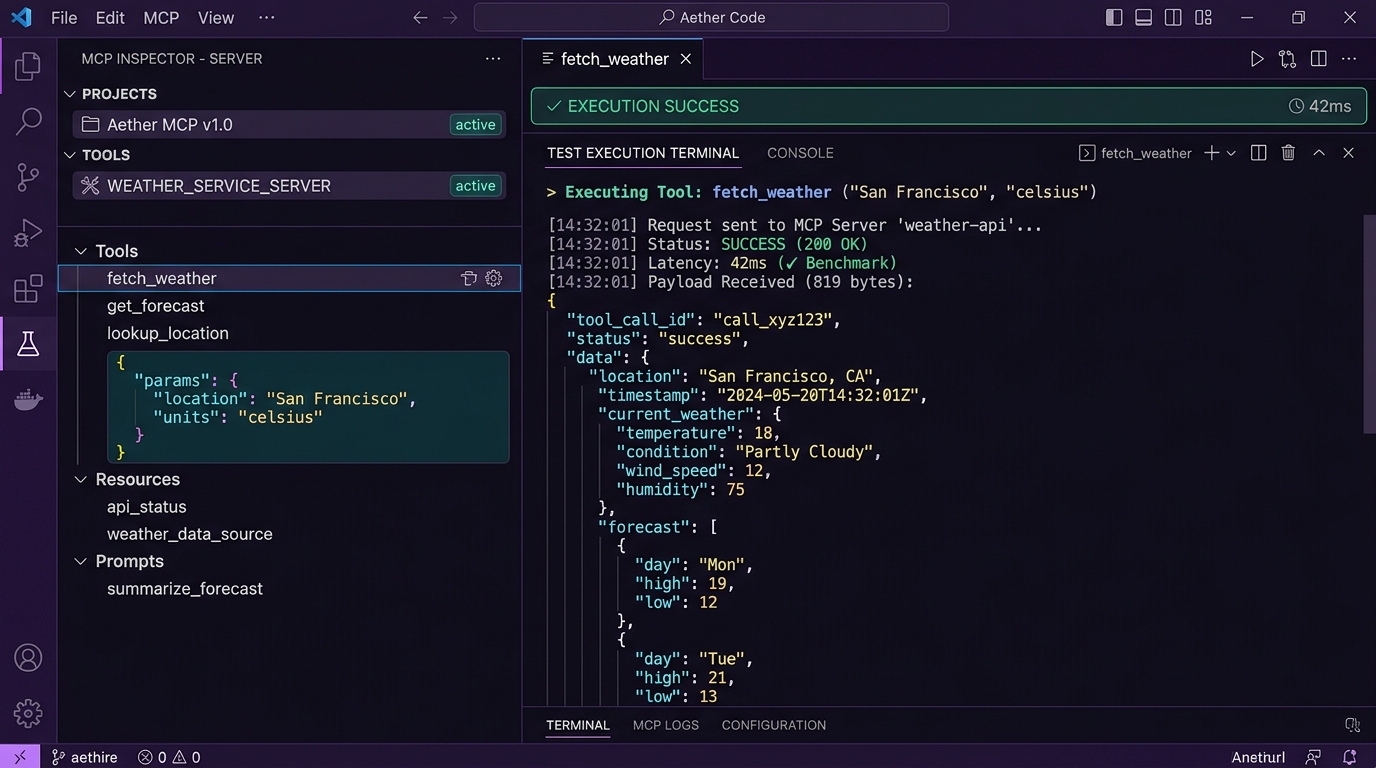Click the notifications bell in status bar

(1350, 757)
